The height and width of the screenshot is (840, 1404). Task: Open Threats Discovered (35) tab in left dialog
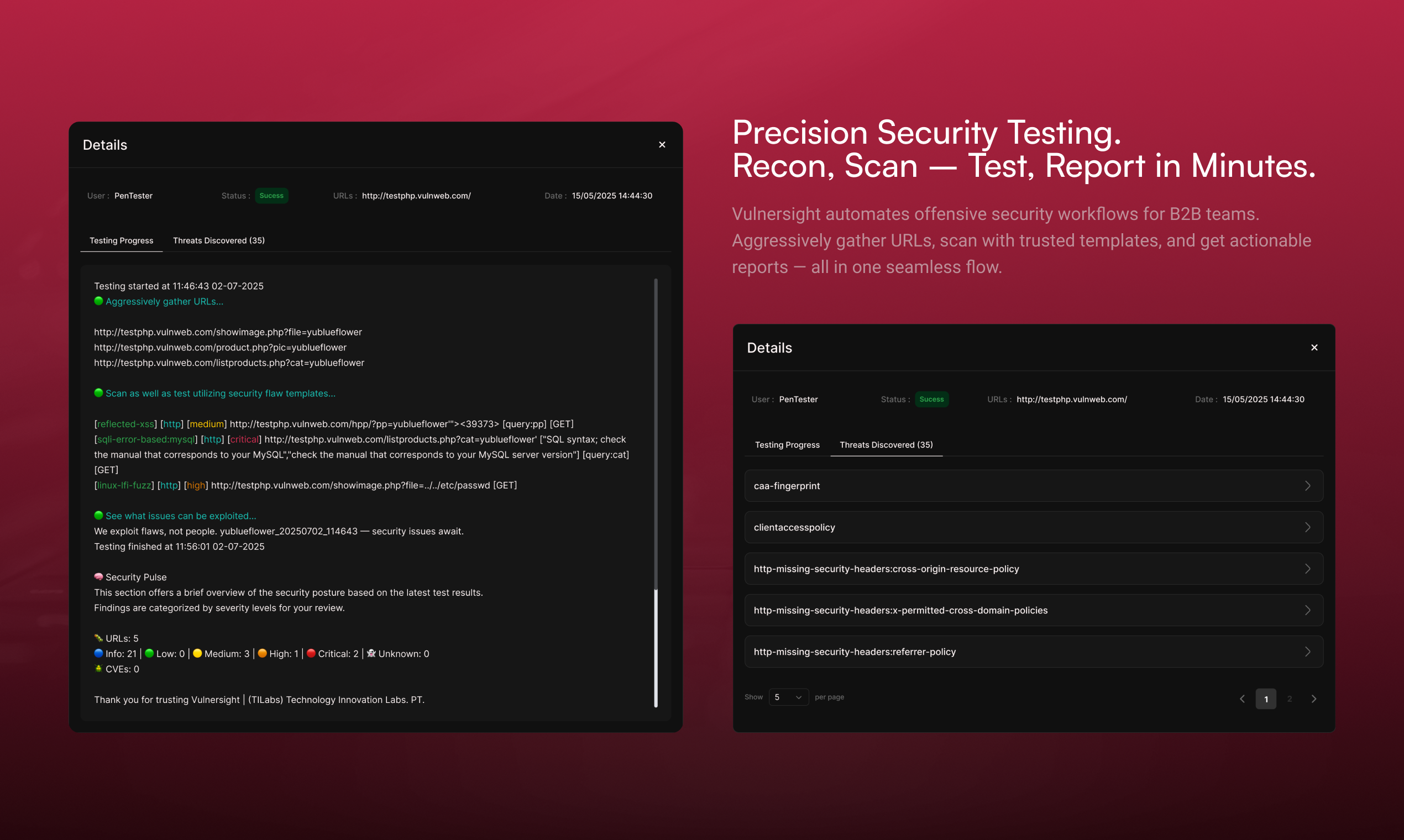tap(218, 240)
